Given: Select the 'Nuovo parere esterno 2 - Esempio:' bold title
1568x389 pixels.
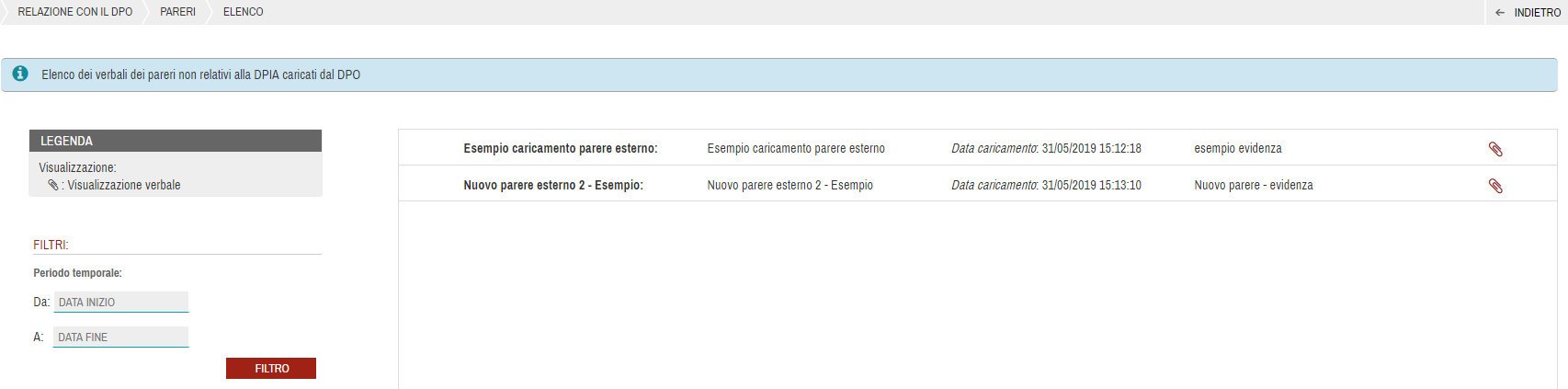Looking at the screenshot, I should (553, 185).
